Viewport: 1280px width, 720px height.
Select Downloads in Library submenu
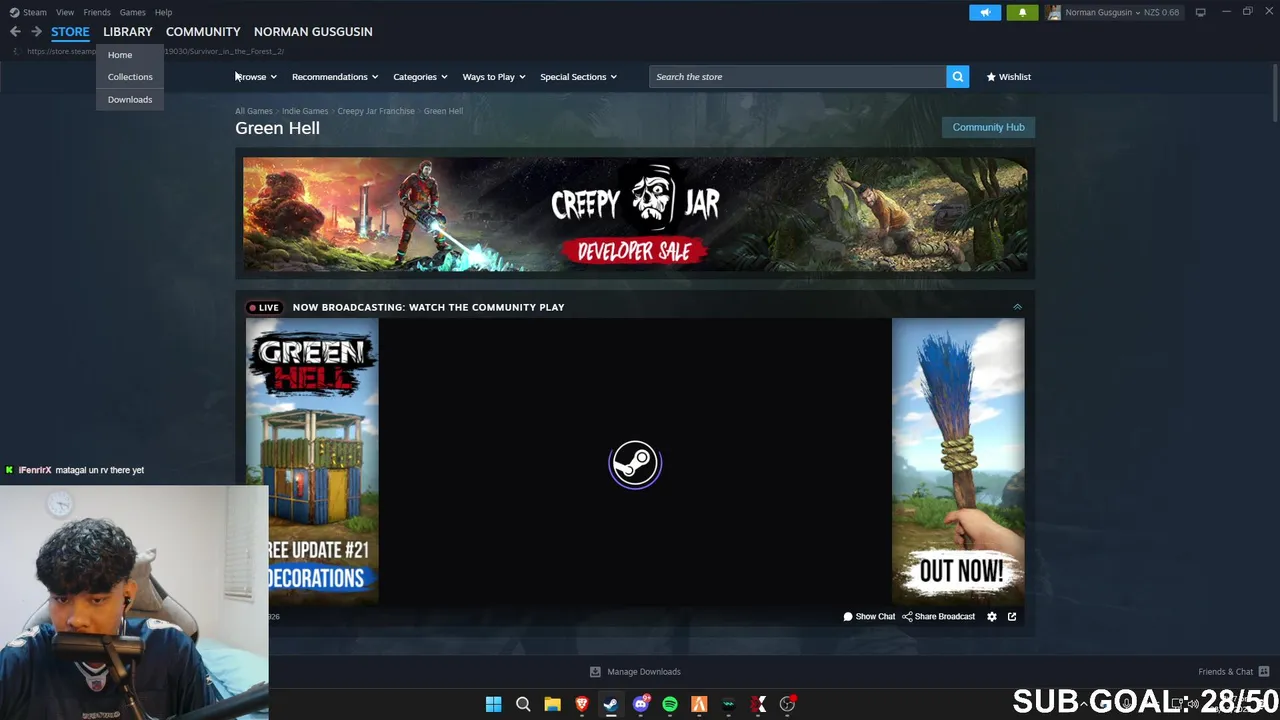tap(130, 99)
